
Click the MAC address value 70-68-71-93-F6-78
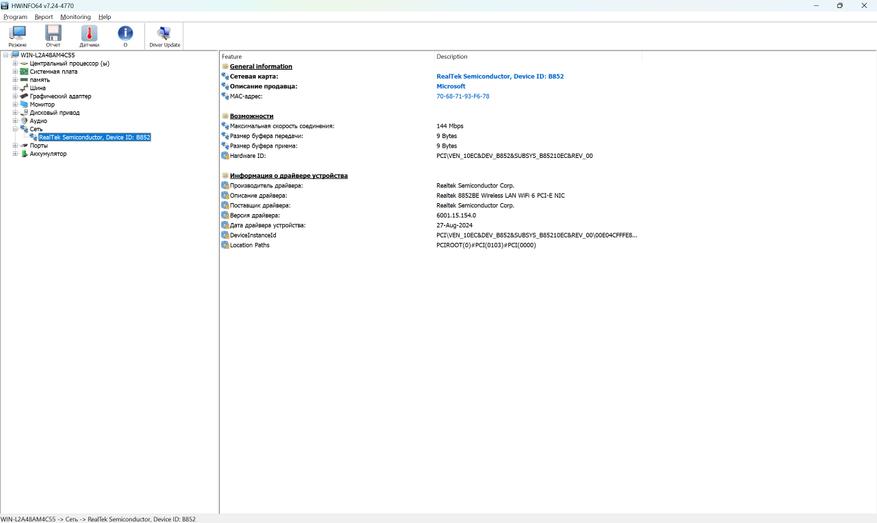(463, 96)
